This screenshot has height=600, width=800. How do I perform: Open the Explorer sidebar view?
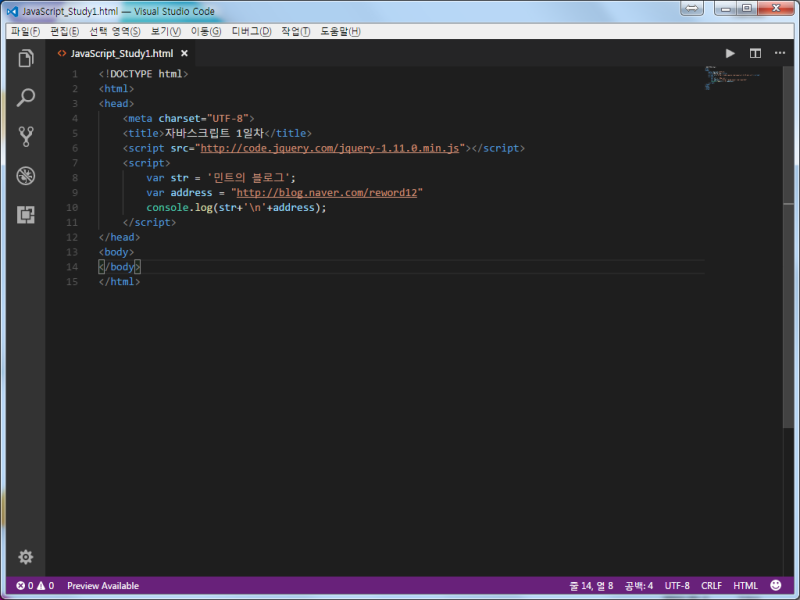pos(25,58)
